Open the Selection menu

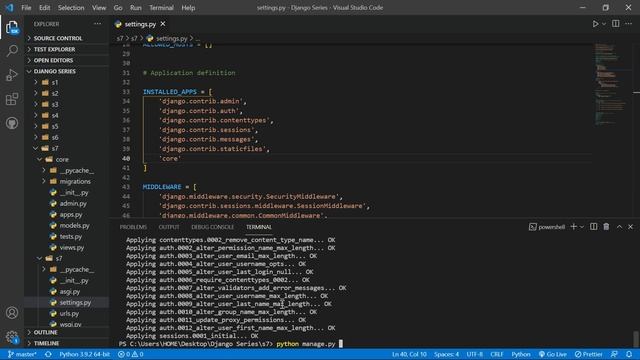pos(71,8)
